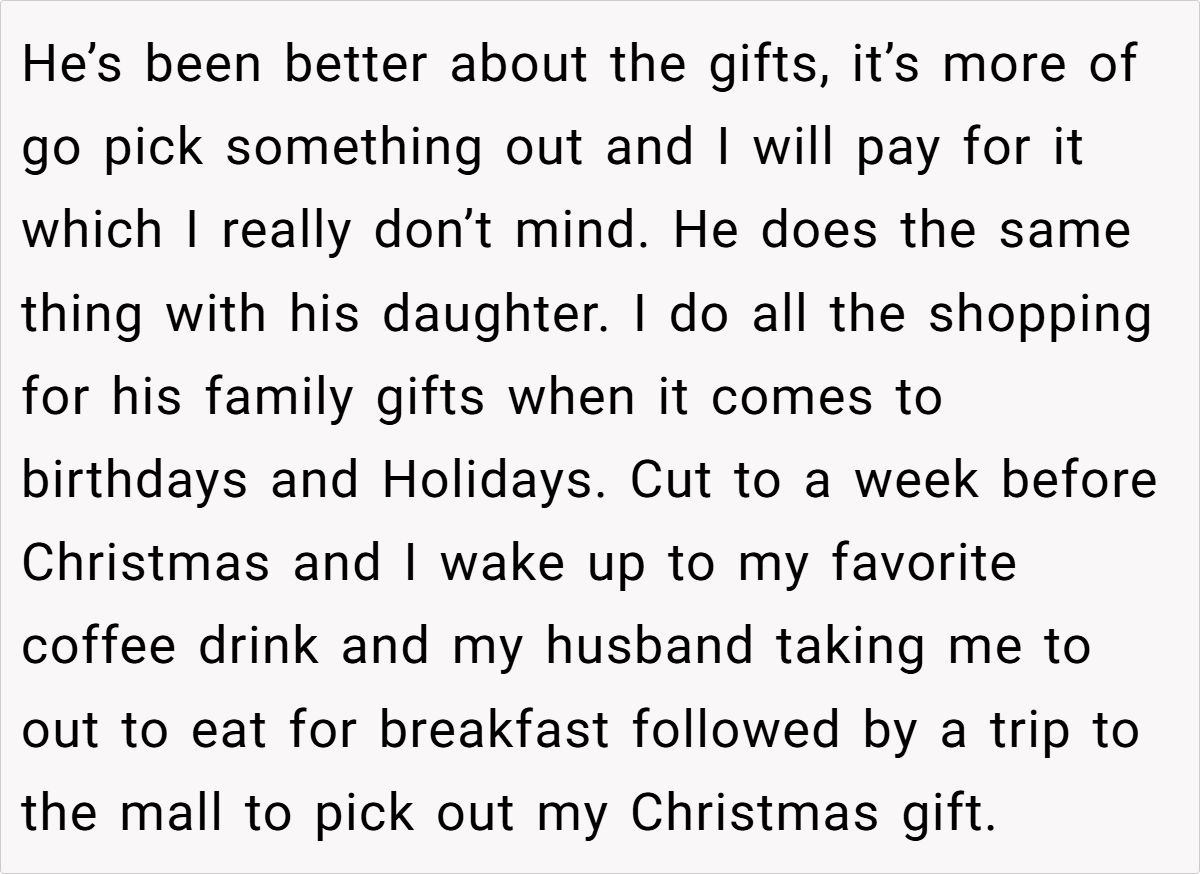The height and width of the screenshot is (874, 1200).
Task: Click the word "shopping" in the text
Action: [1039, 315]
